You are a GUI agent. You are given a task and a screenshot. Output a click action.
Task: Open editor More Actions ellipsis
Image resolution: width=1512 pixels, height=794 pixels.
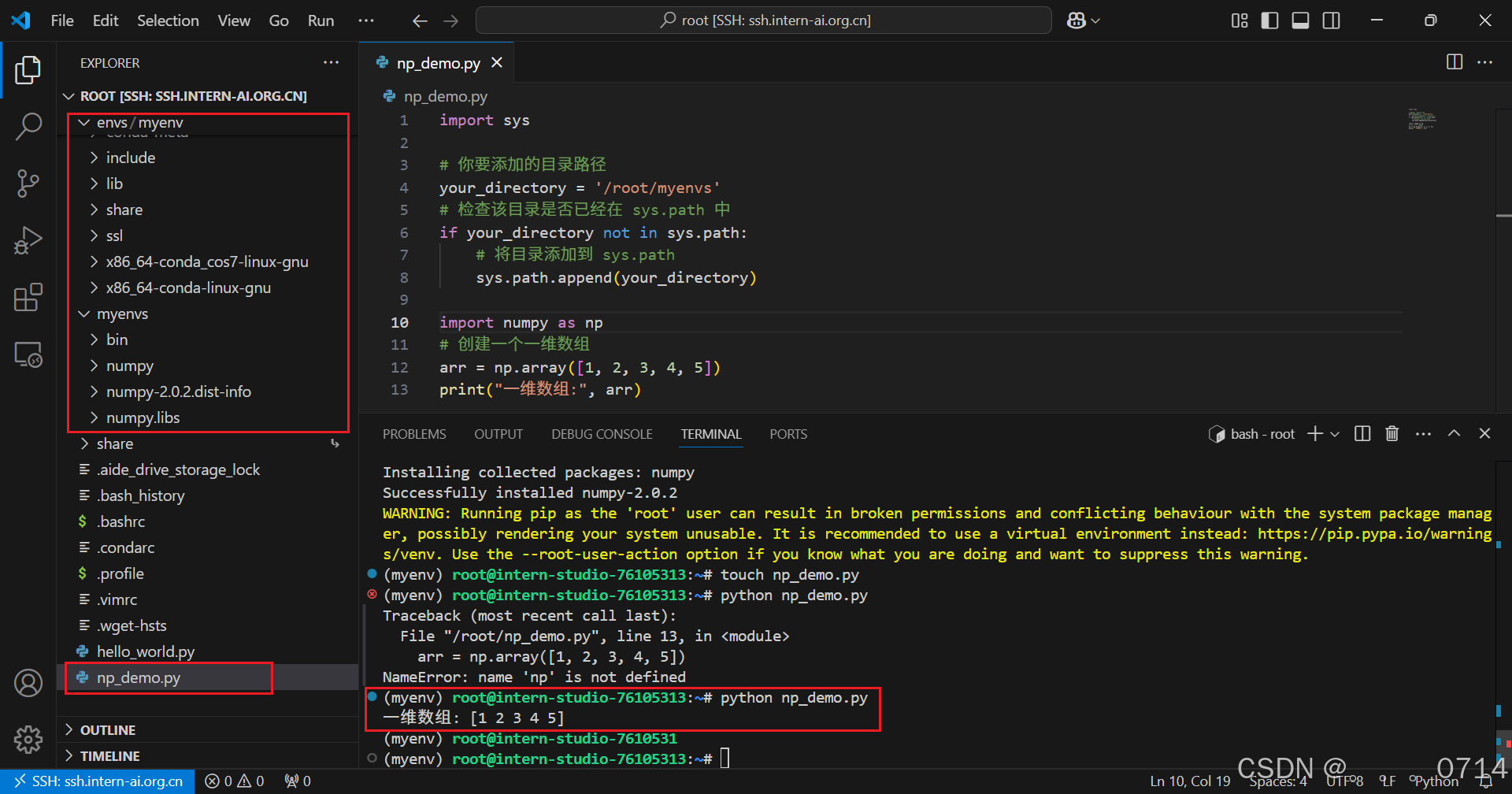click(x=1485, y=62)
